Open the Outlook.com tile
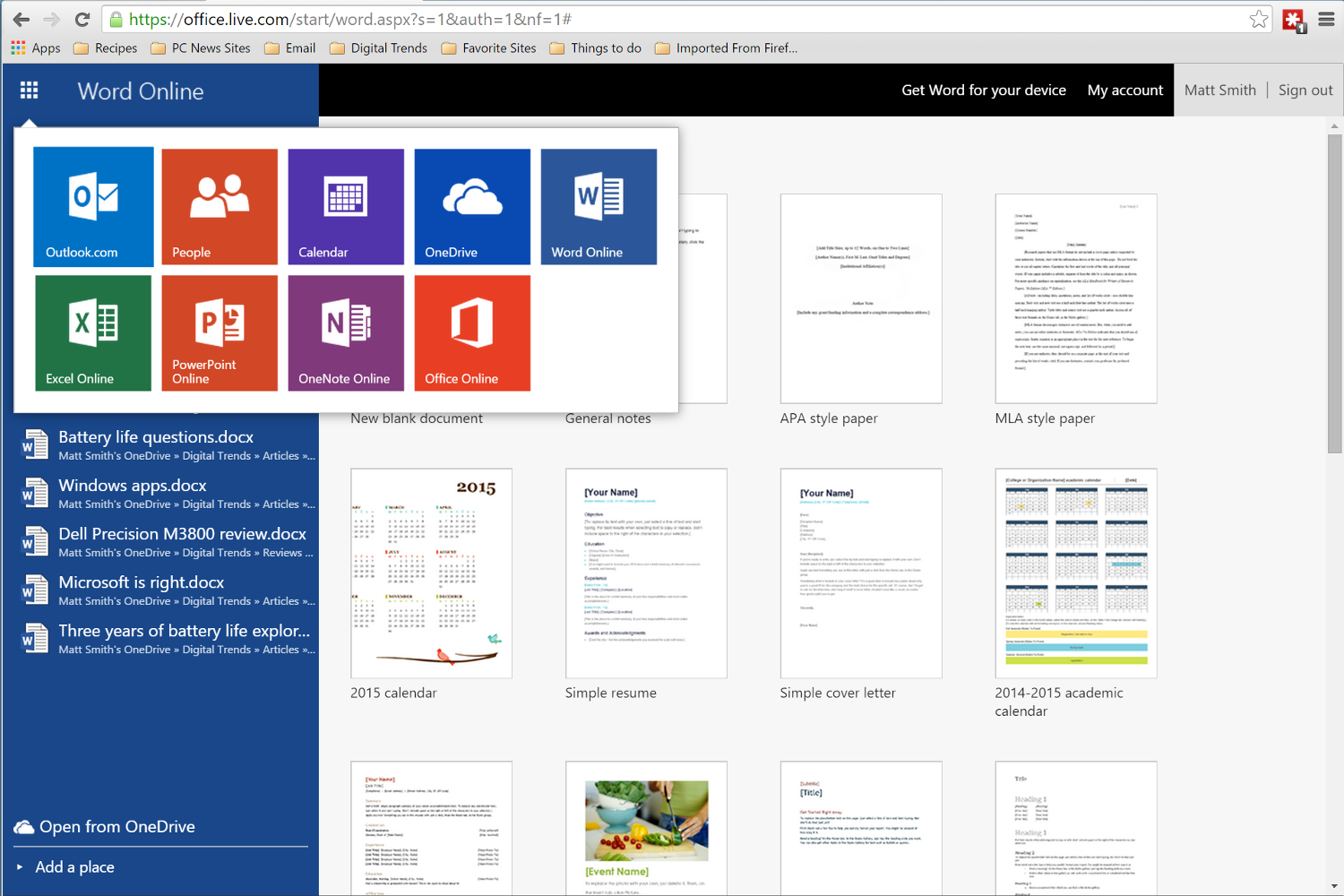 click(93, 207)
